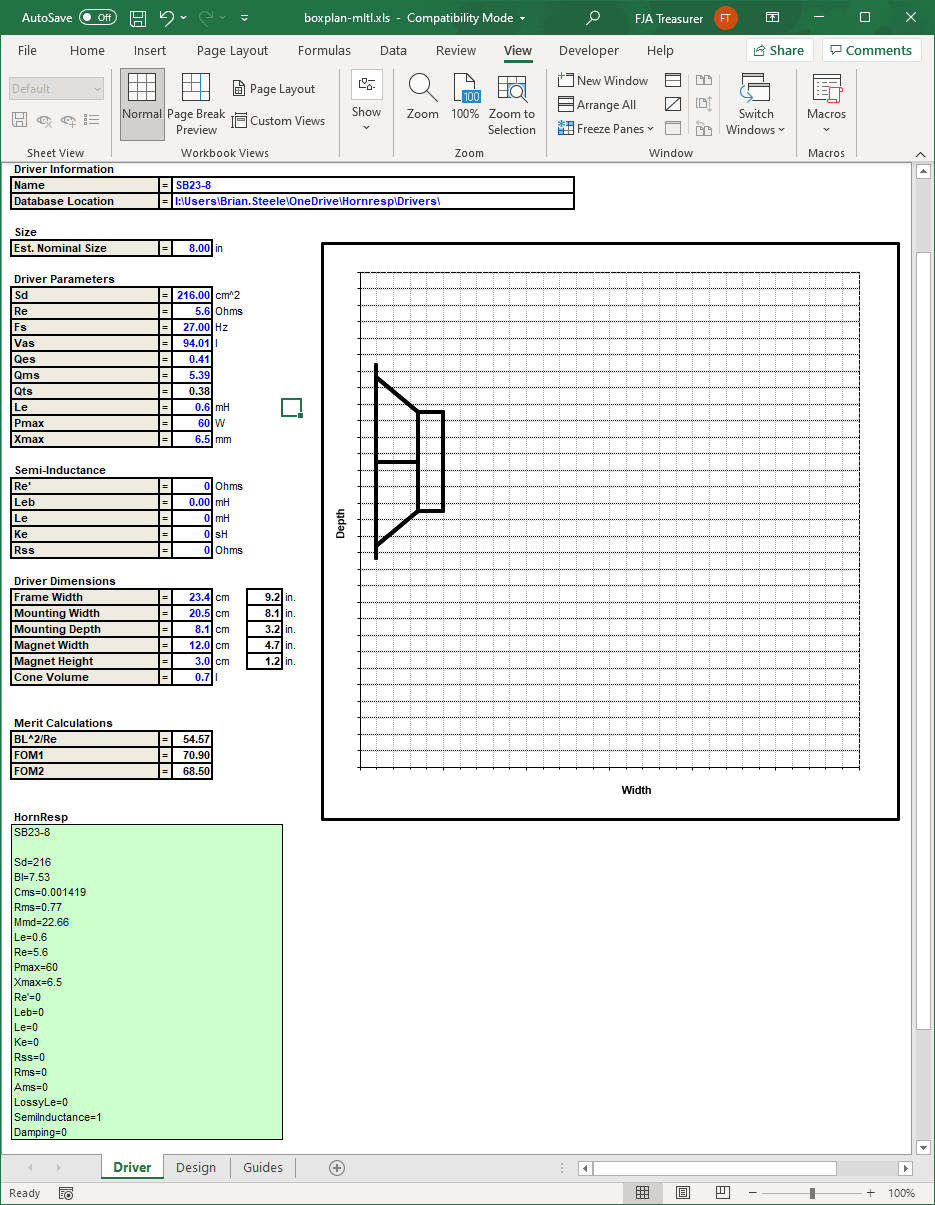This screenshot has width=935, height=1205.
Task: Open the Data tab
Action: point(393,50)
